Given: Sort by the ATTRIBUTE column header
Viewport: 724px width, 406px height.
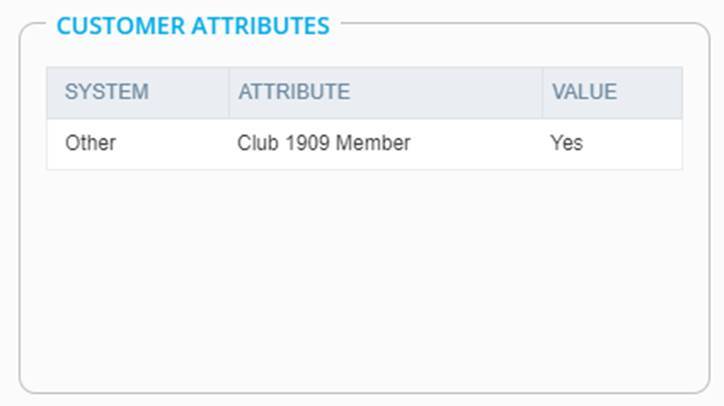Looking at the screenshot, I should (x=294, y=92).
